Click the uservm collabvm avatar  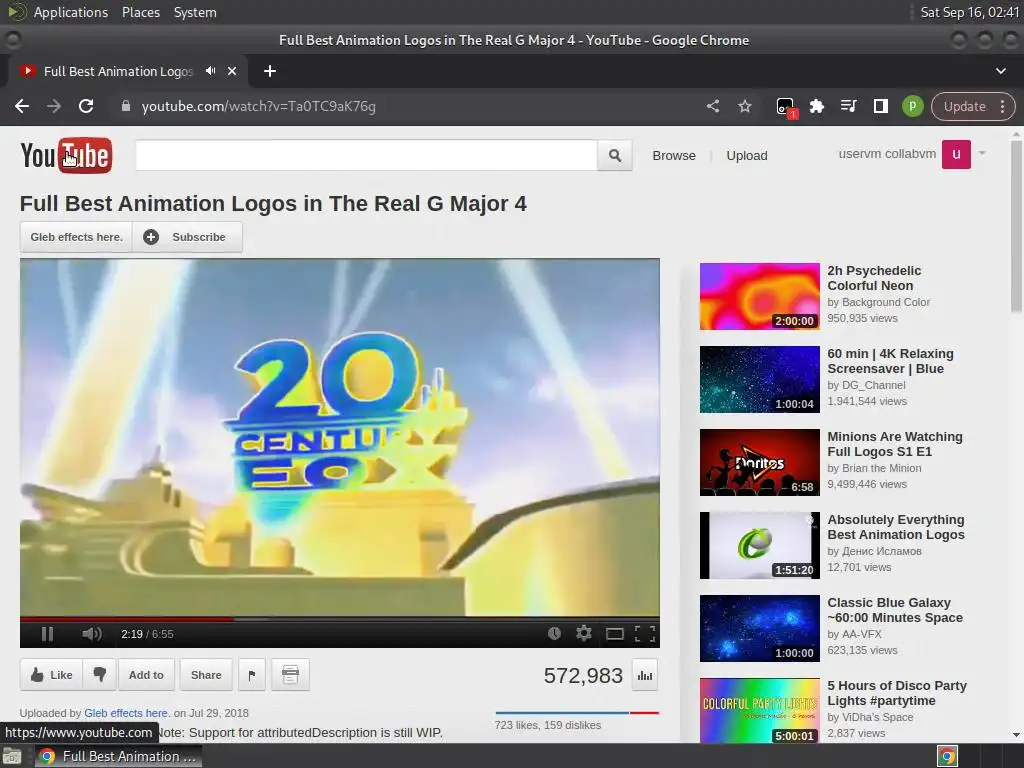tap(956, 154)
